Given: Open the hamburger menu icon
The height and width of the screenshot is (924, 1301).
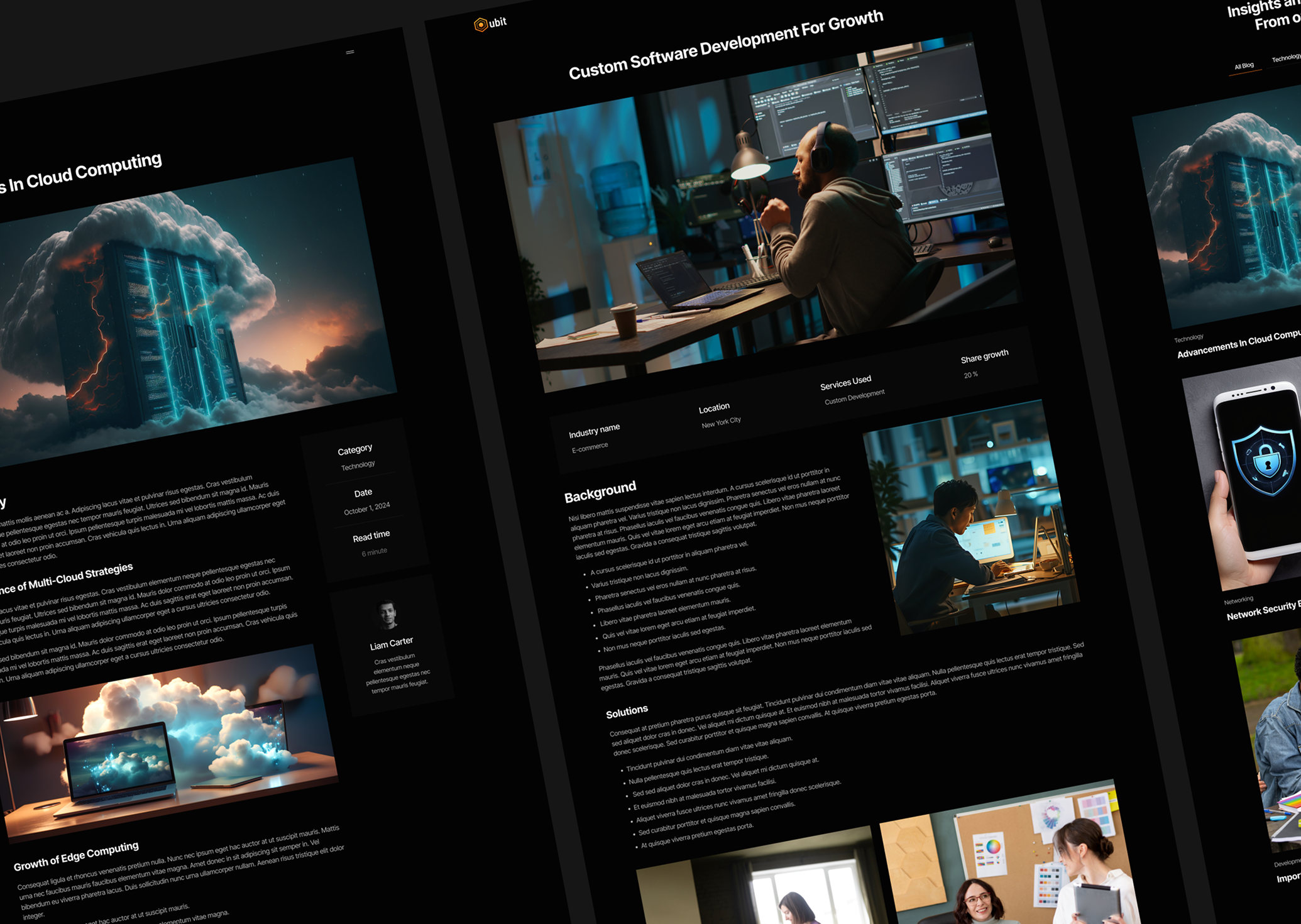Looking at the screenshot, I should pyautogui.click(x=350, y=52).
